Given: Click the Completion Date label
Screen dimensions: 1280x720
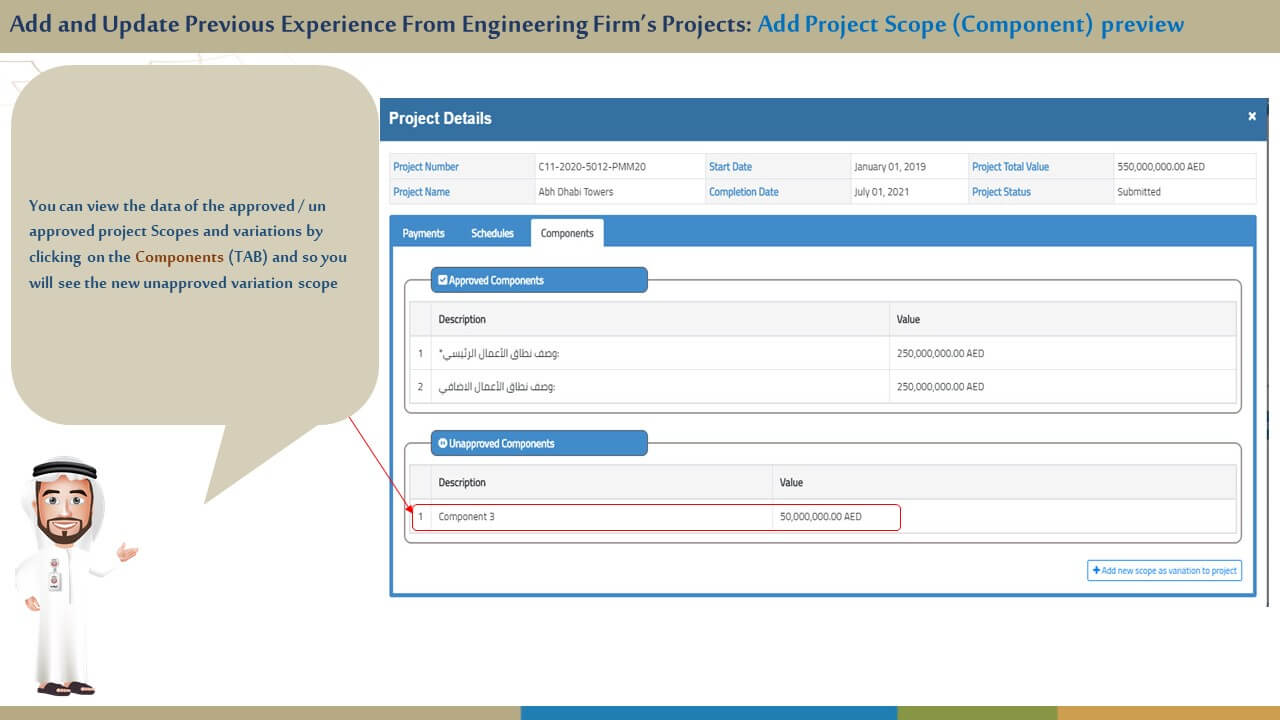Looking at the screenshot, I should coord(743,192).
